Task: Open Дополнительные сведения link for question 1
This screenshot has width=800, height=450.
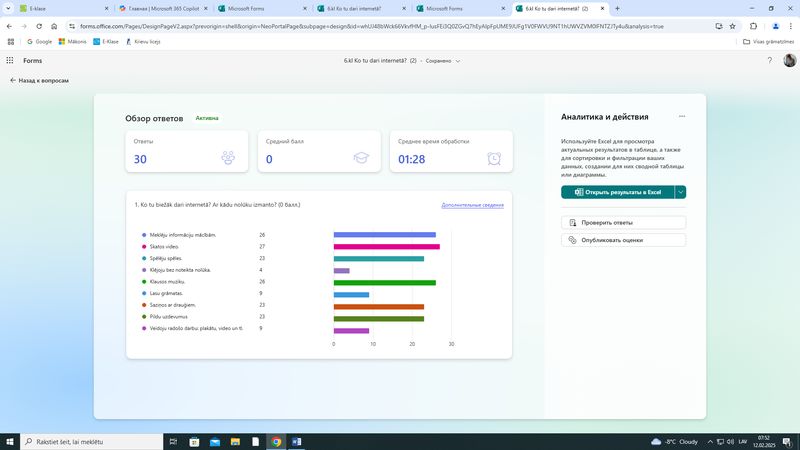Action: pyautogui.click(x=472, y=205)
